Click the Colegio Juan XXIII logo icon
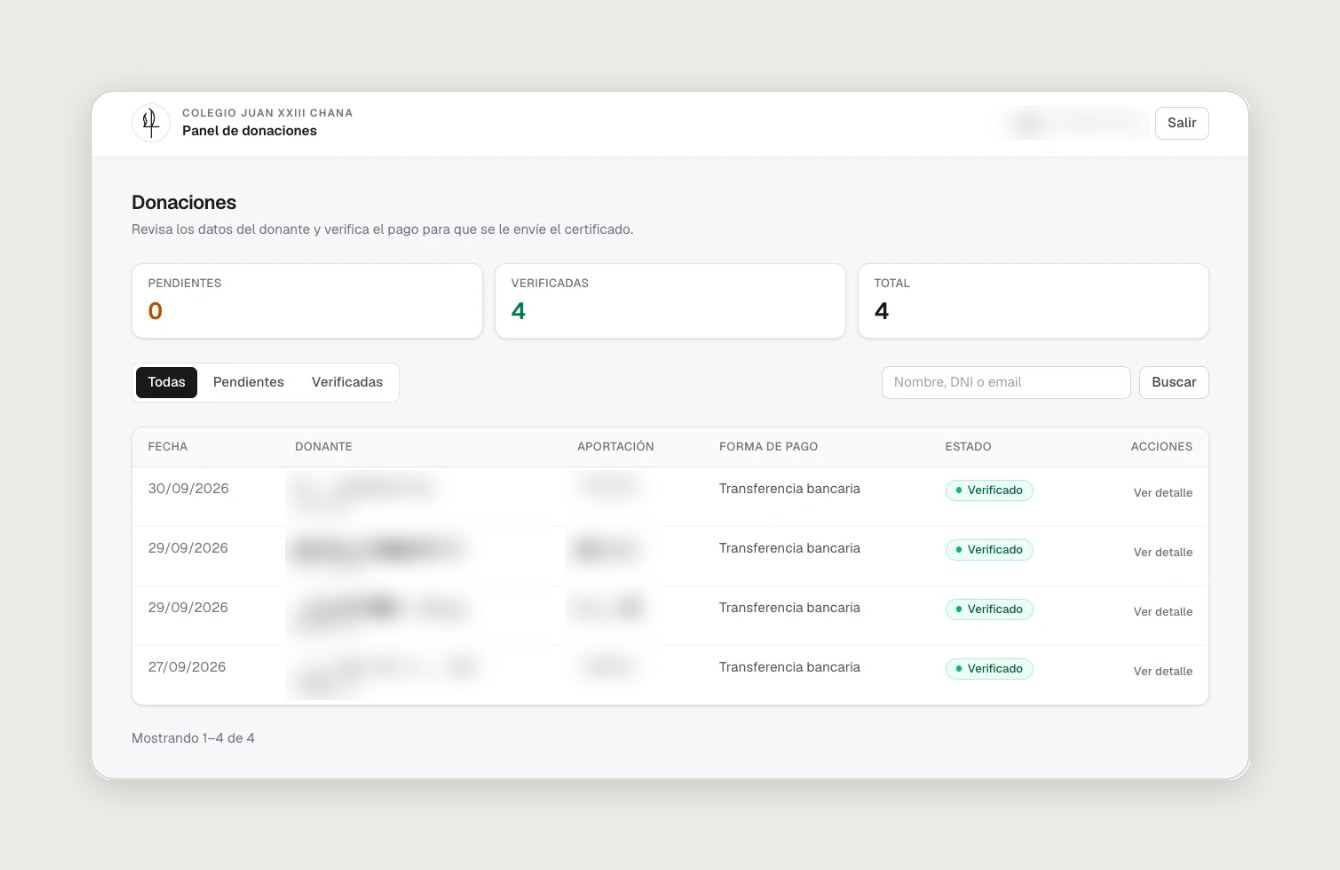This screenshot has width=1340, height=870. click(151, 123)
